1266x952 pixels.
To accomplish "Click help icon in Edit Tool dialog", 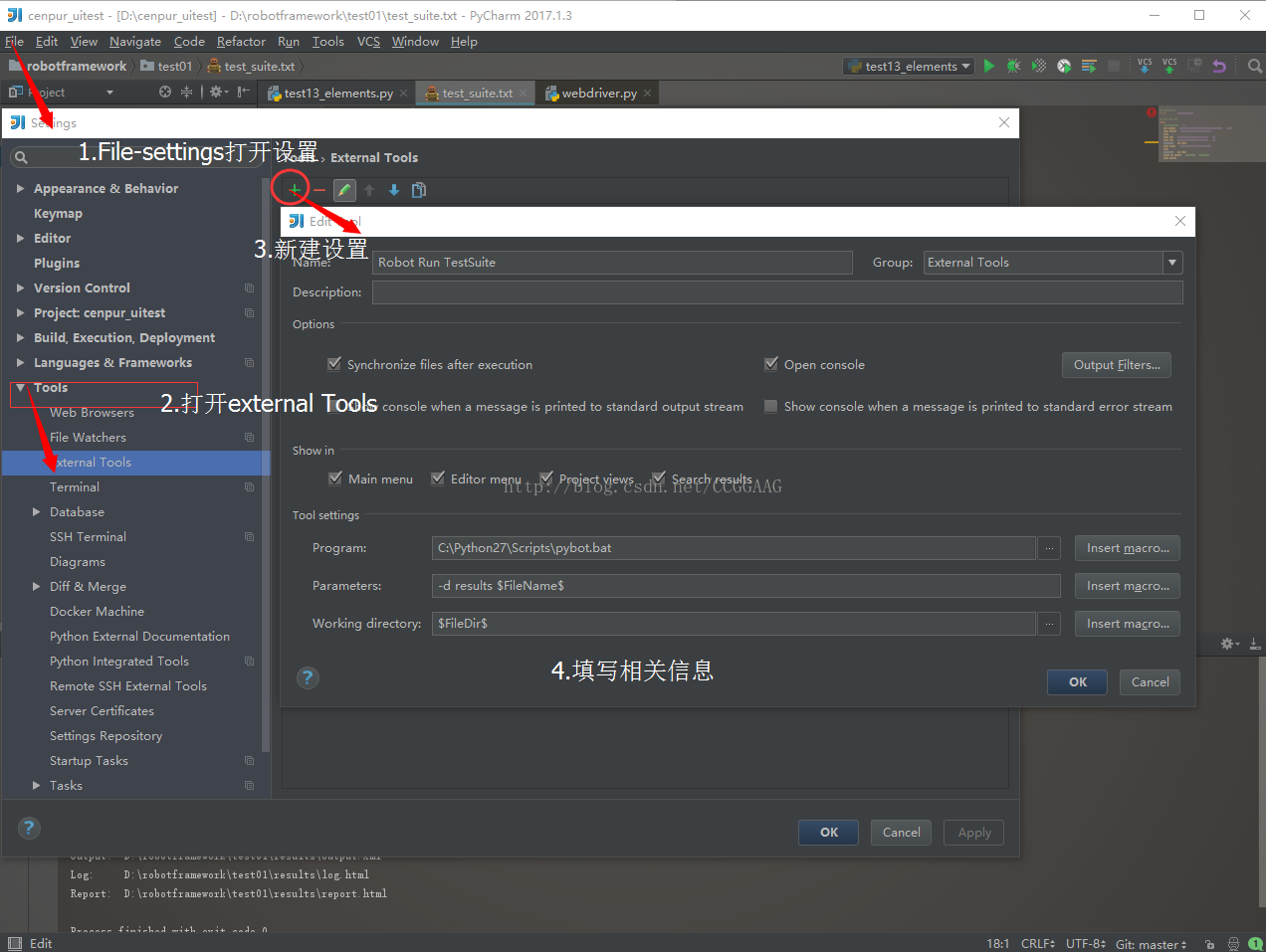I will coord(308,677).
